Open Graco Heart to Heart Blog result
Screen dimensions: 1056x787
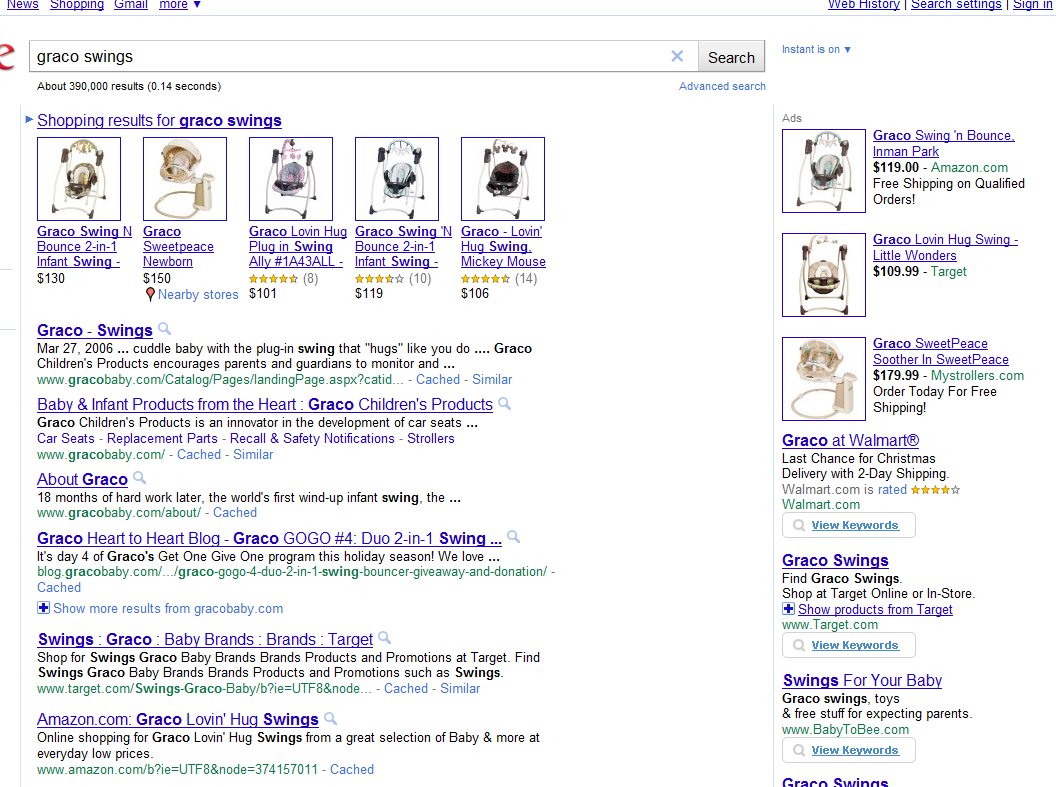(269, 539)
